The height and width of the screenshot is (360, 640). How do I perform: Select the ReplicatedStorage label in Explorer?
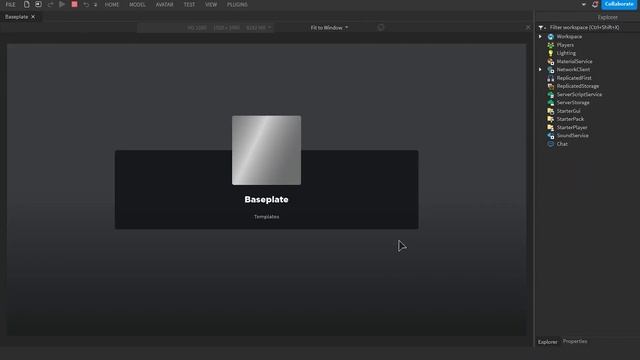578,86
